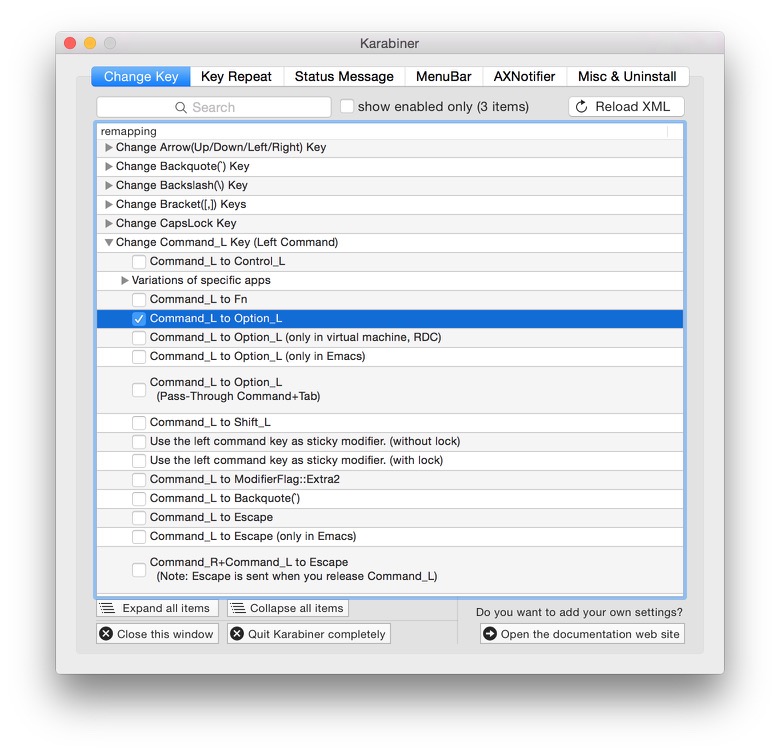Screen dimensions: 780x754
Task: Expand Change CapsLock Key
Action: click(x=108, y=223)
